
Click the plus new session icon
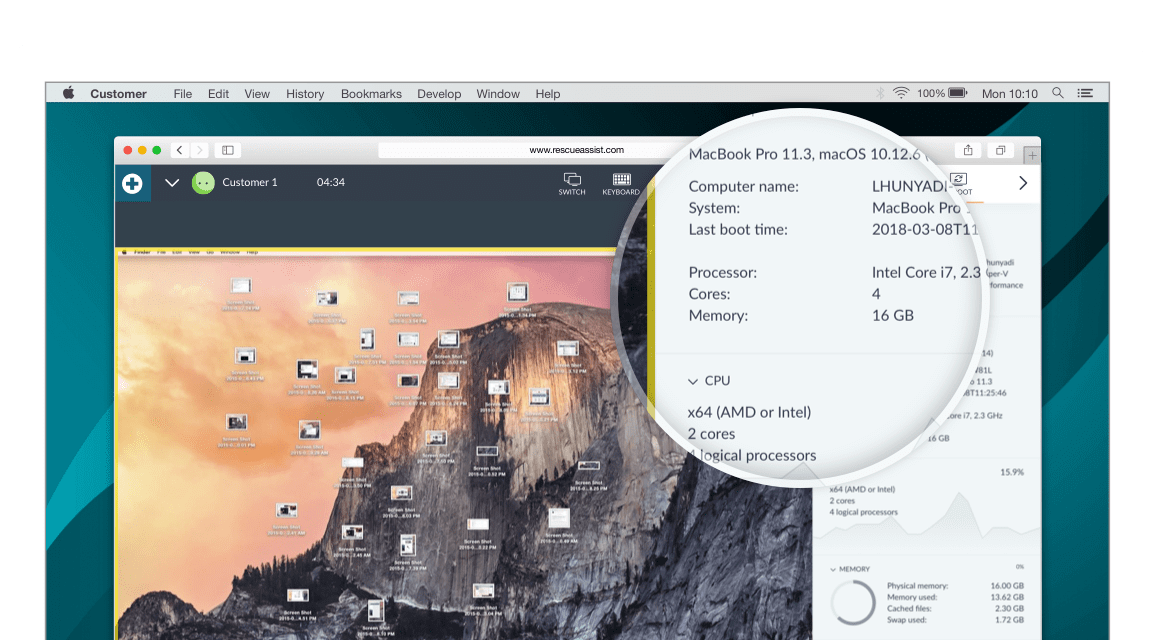[132, 184]
